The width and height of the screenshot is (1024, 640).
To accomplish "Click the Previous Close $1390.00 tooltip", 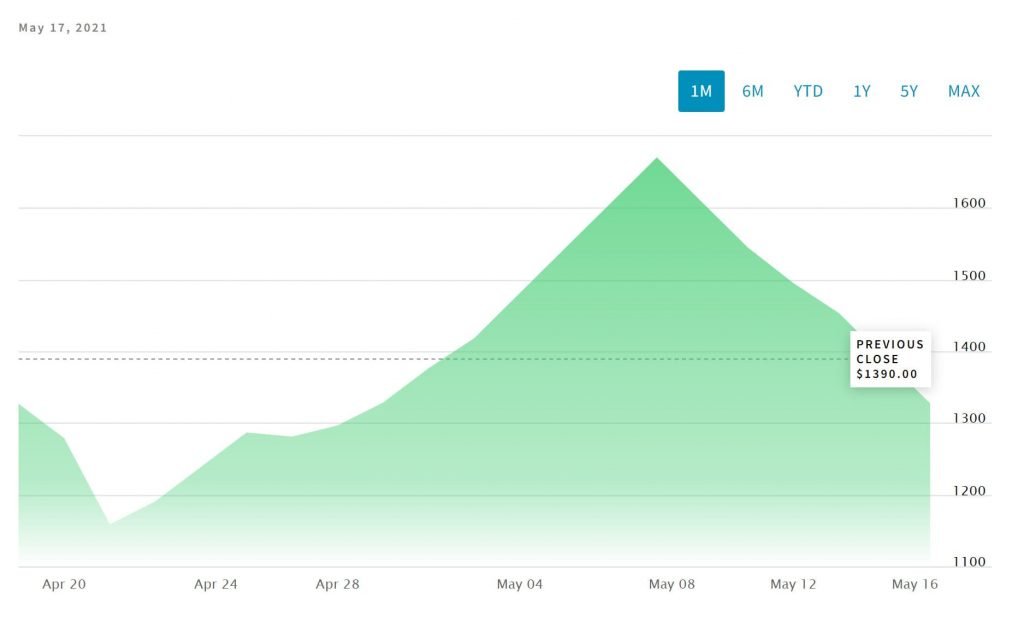I will [890, 359].
